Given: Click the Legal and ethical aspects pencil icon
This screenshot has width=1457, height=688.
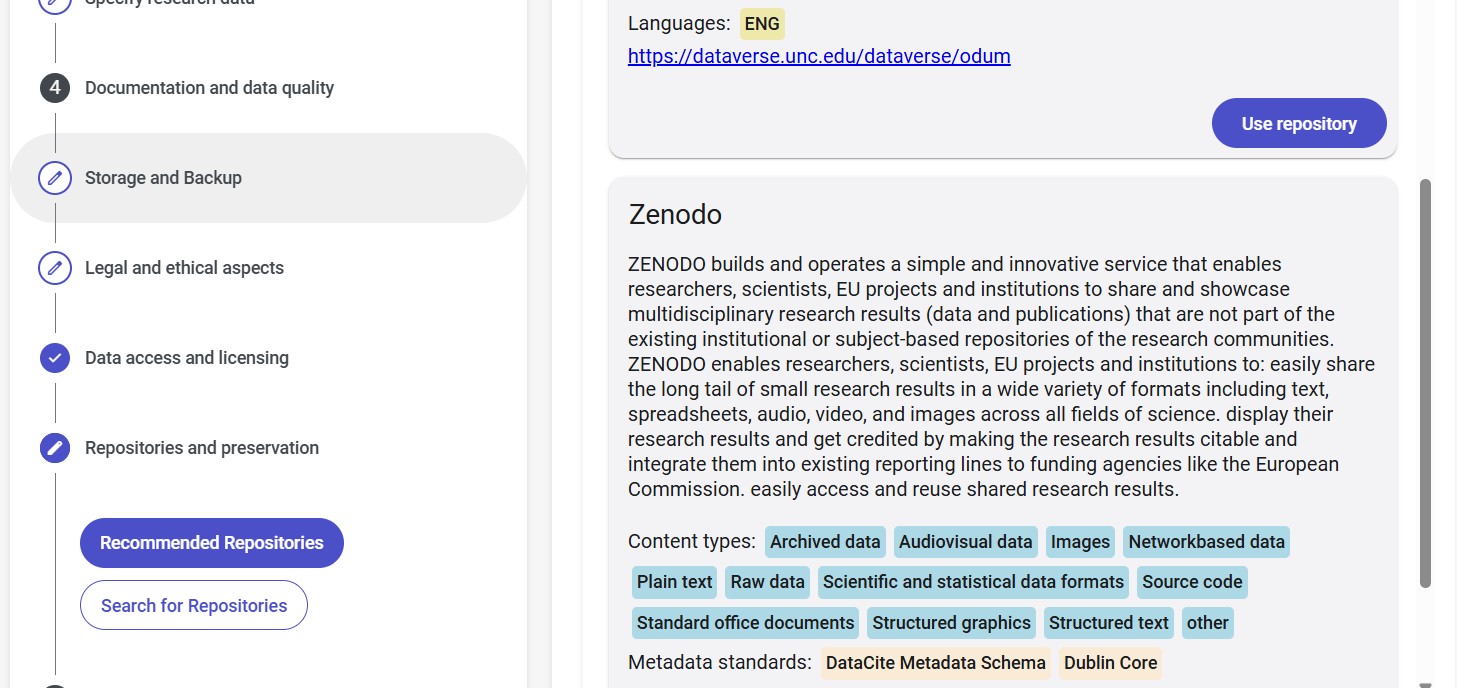Looking at the screenshot, I should (x=55, y=268).
